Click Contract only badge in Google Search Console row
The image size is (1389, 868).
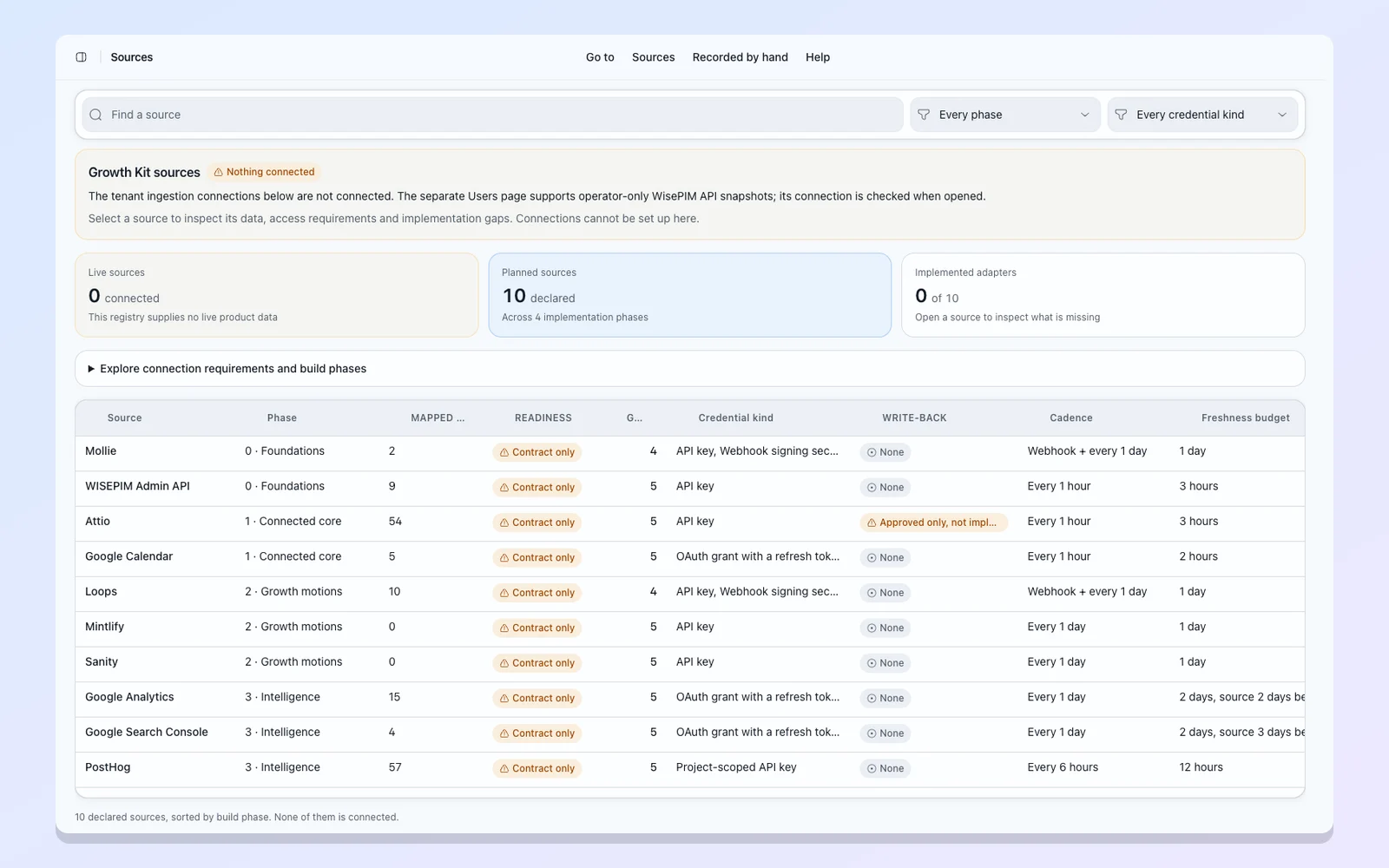537,733
